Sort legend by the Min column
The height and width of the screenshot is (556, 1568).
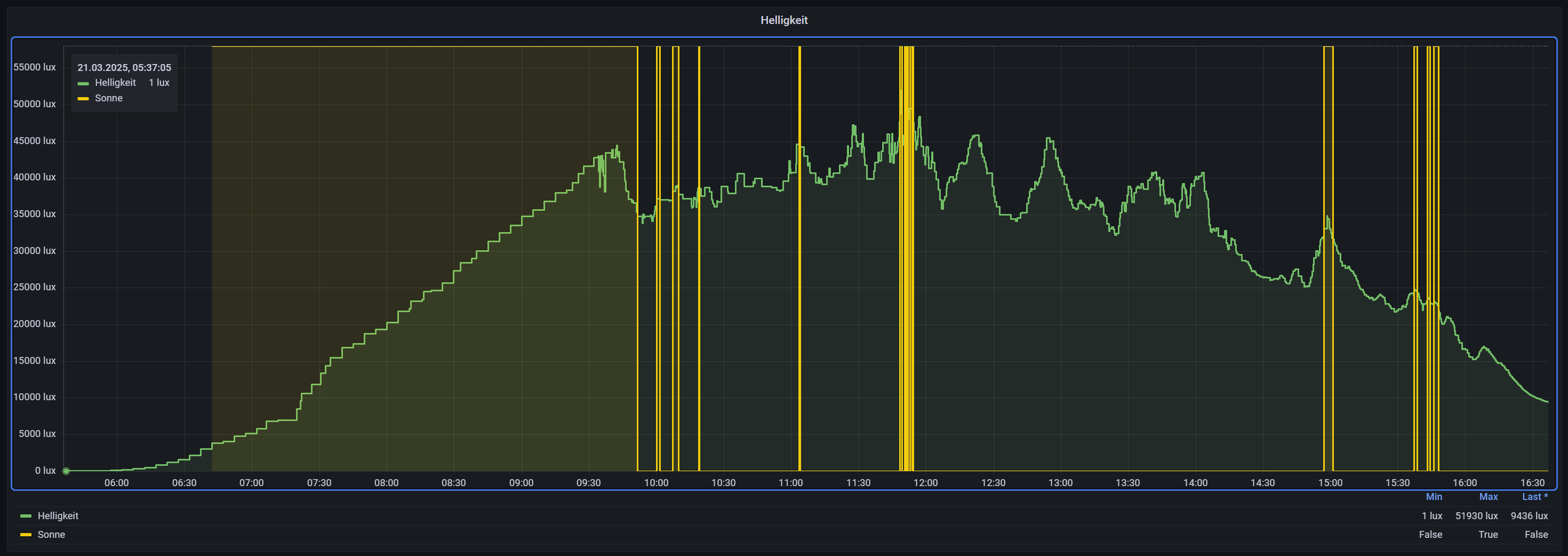tap(1434, 497)
